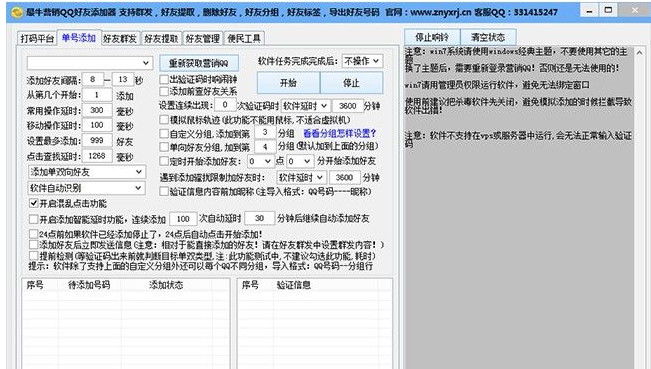Screen dimensions: 651x369
Task: Click the 从第几个开始 input field
Action: pyautogui.click(x=97, y=95)
